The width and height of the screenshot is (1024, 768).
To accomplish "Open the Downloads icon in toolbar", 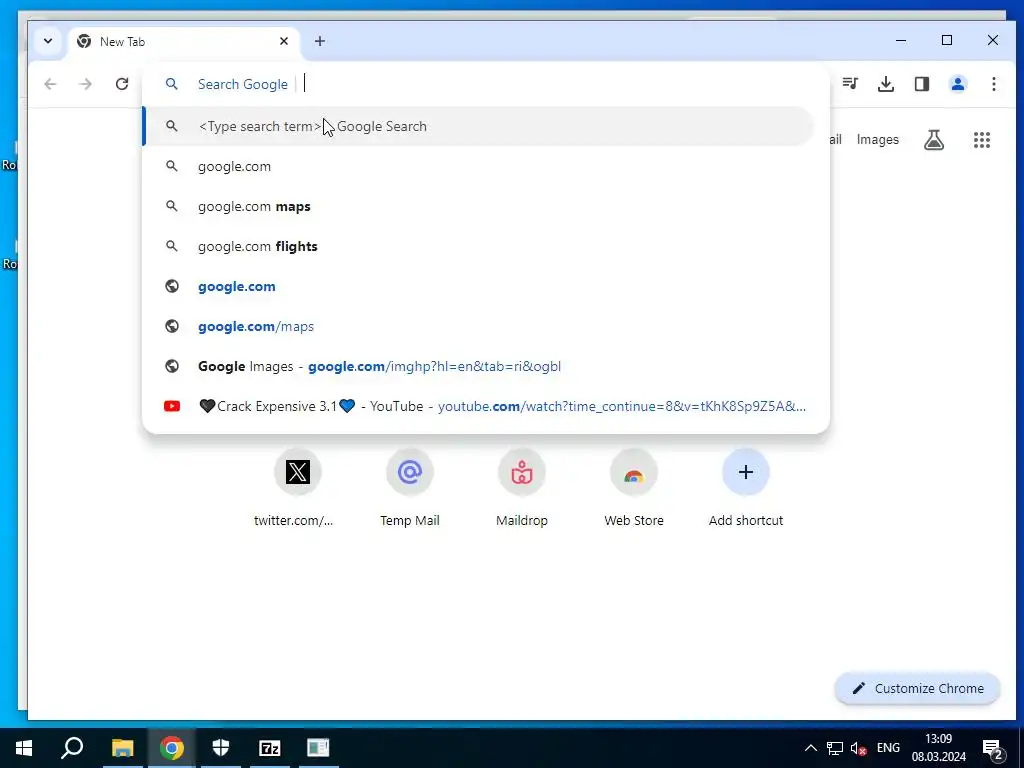I will (x=886, y=84).
